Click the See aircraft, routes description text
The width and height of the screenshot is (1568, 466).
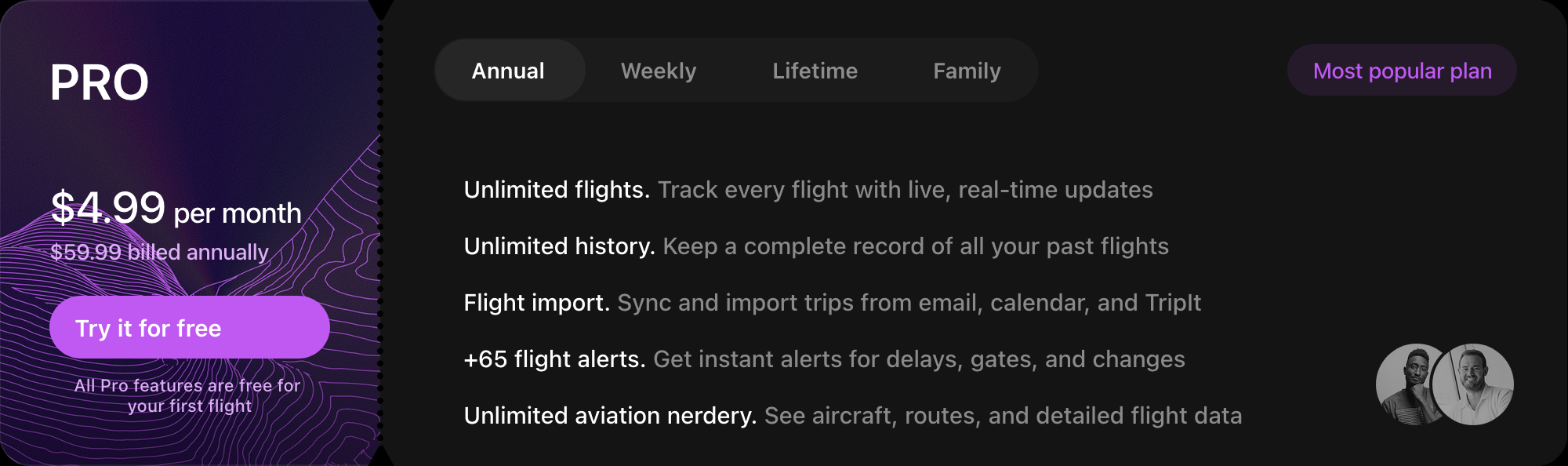pos(1004,416)
